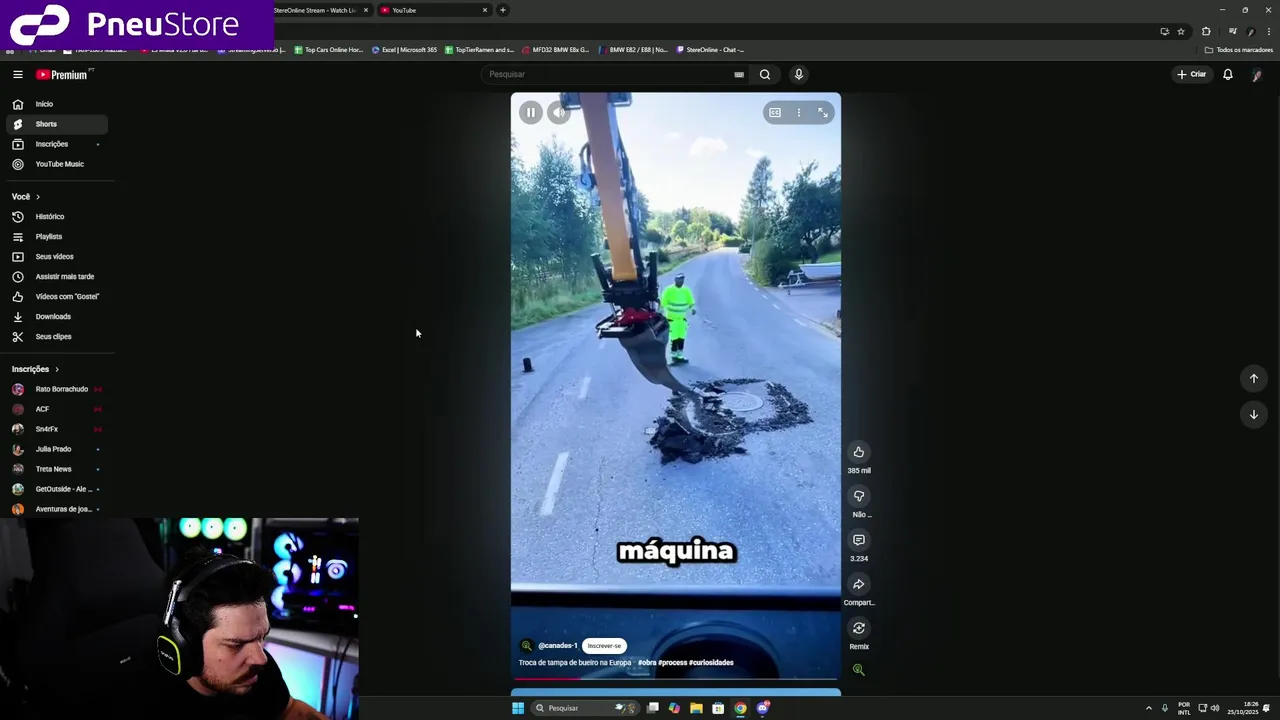Click Inscrever-se button
The width and height of the screenshot is (1280, 720).
tap(604, 646)
